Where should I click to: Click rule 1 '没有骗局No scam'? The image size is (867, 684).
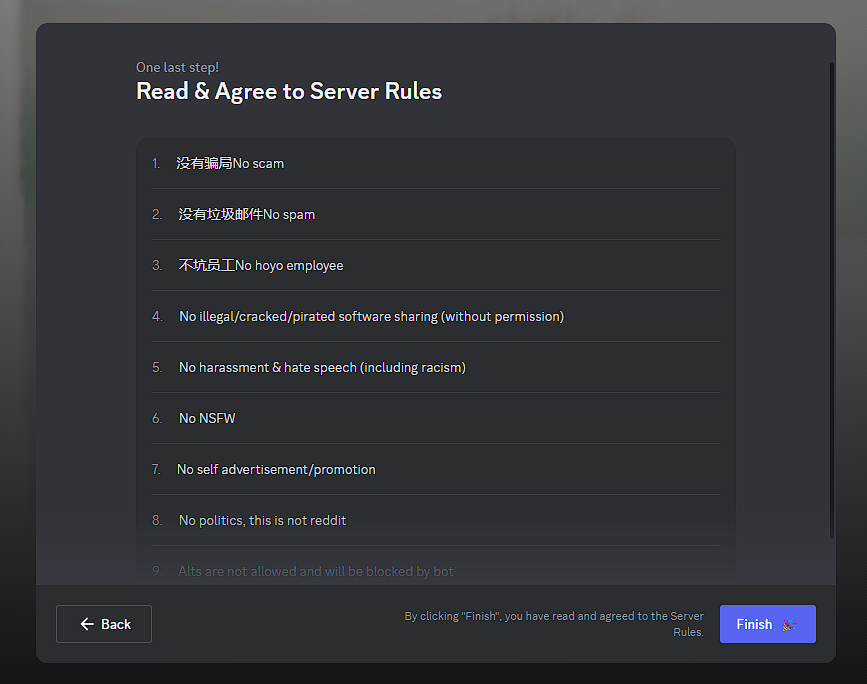coord(231,163)
